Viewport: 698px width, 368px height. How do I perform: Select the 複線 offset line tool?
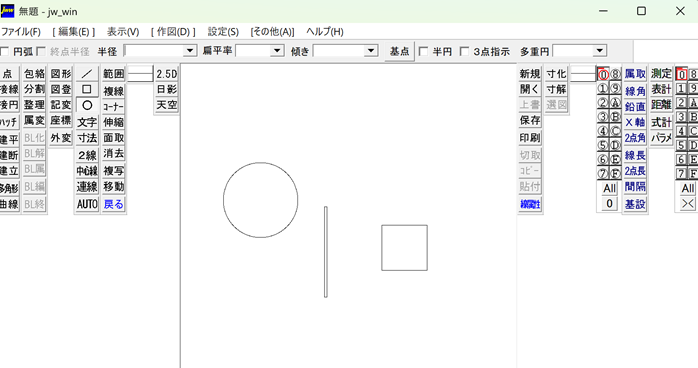[x=114, y=91]
